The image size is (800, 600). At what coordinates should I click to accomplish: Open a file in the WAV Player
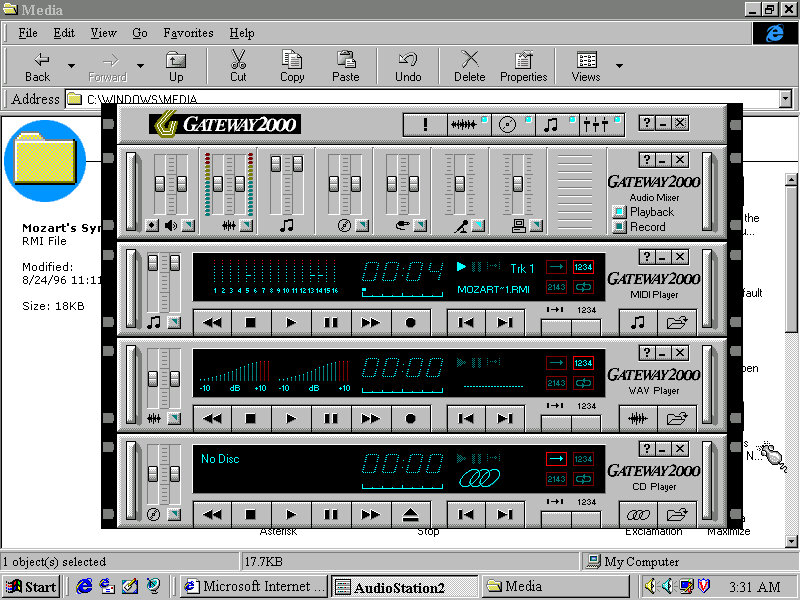pyautogui.click(x=677, y=419)
